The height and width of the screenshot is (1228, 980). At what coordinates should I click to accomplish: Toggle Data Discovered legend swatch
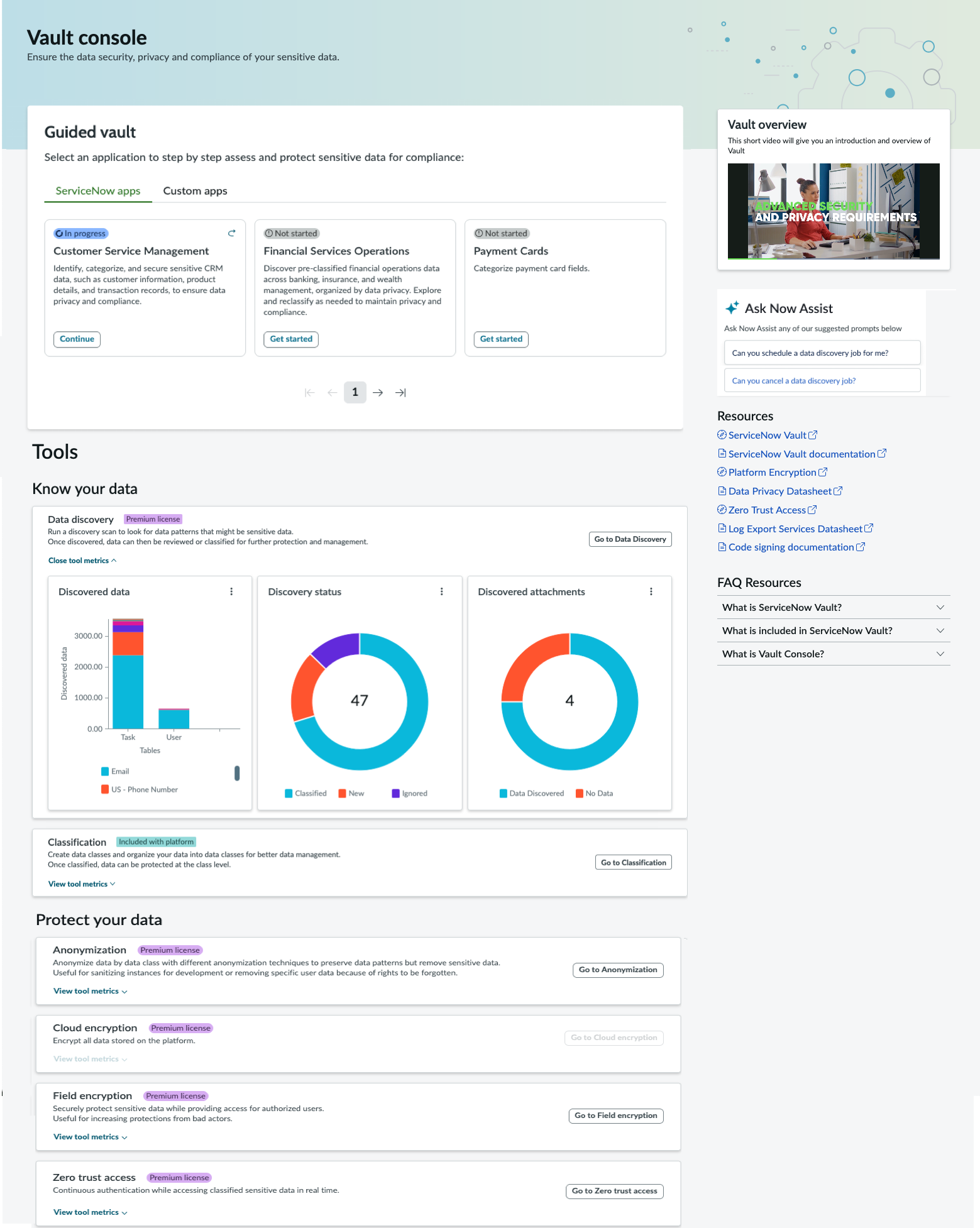(x=504, y=793)
